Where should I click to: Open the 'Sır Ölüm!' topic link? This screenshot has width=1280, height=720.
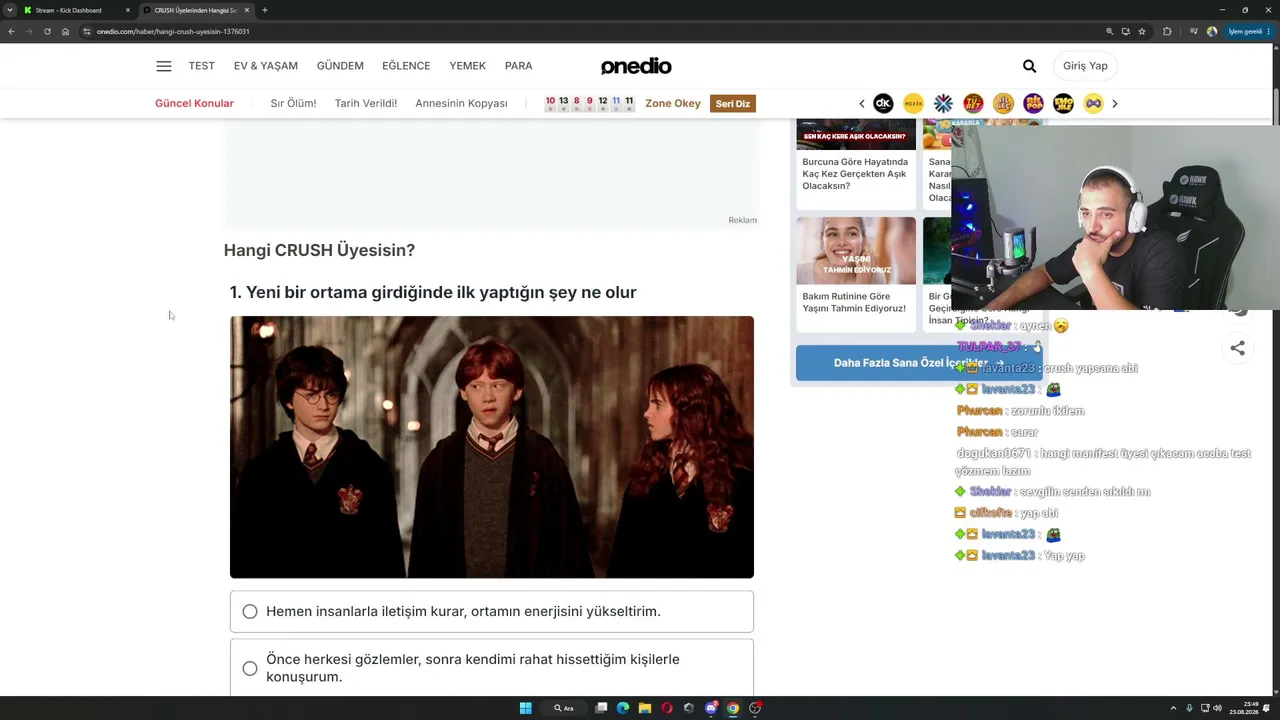(293, 103)
